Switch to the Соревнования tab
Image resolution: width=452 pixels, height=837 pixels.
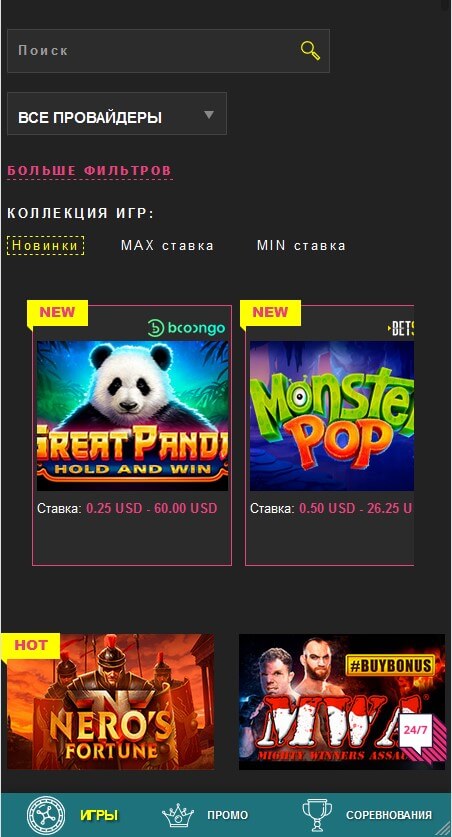(x=388, y=816)
